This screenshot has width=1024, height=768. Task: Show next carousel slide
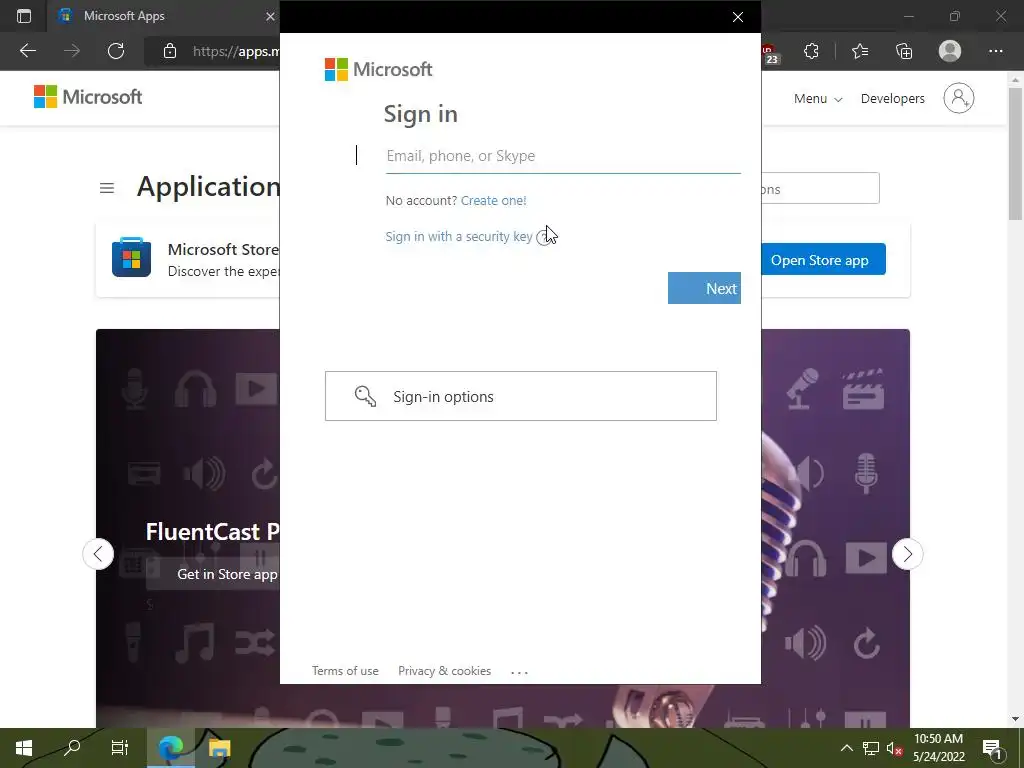908,554
